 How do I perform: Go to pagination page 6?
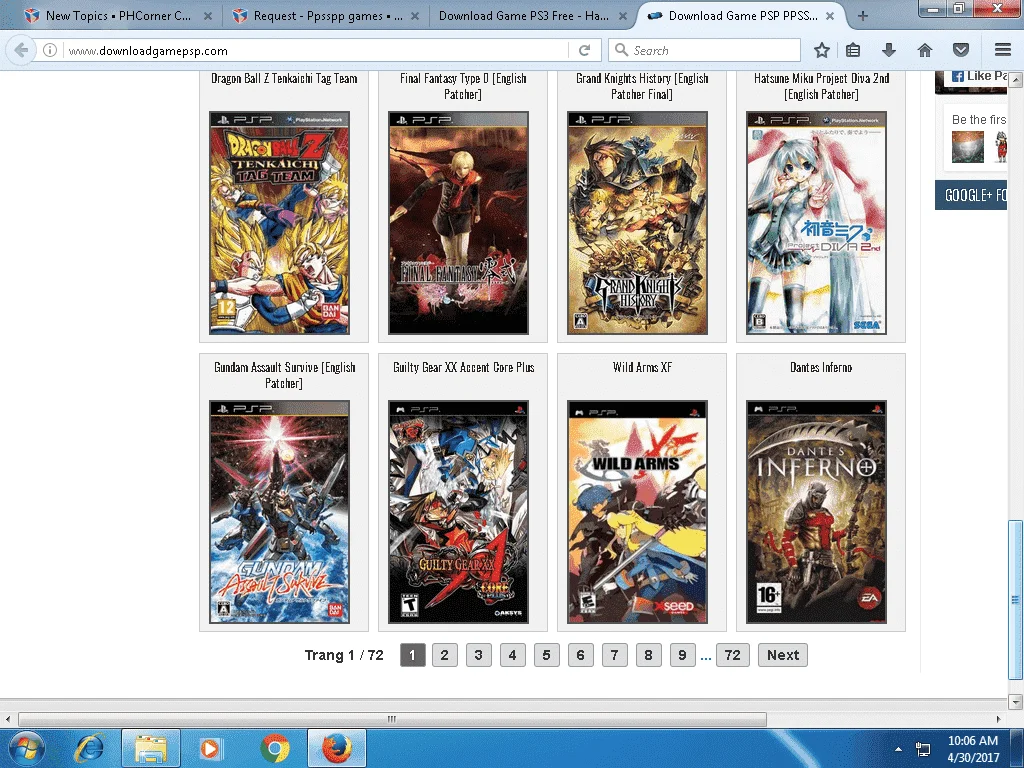[x=581, y=655]
